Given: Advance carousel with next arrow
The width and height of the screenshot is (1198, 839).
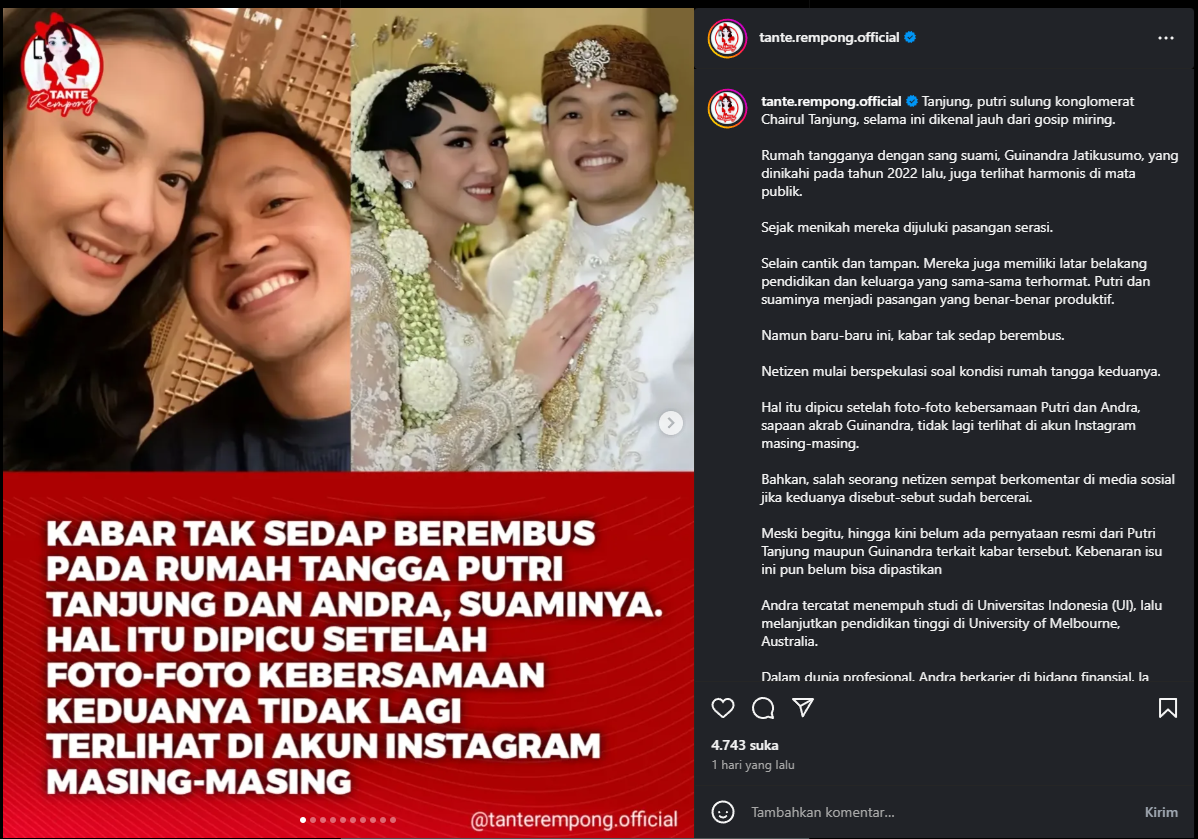Looking at the screenshot, I should (671, 423).
